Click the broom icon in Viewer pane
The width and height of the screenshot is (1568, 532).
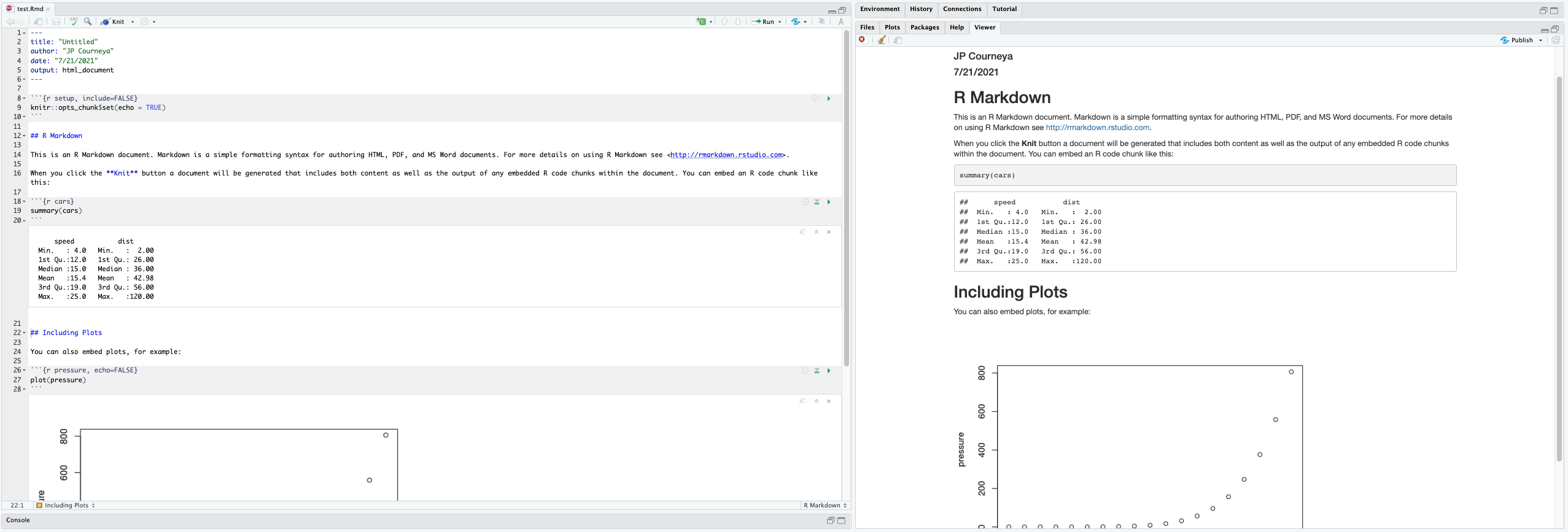(882, 40)
